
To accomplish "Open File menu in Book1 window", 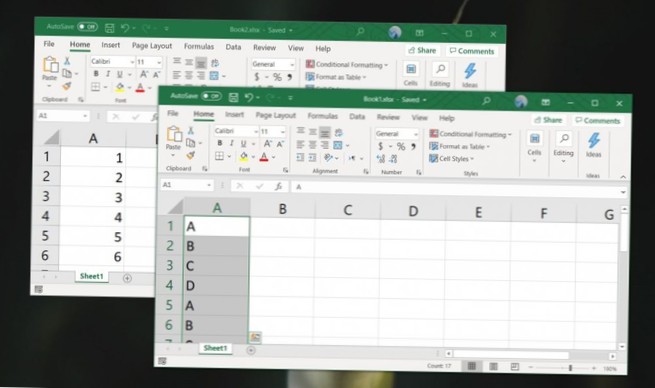I will pos(173,113).
